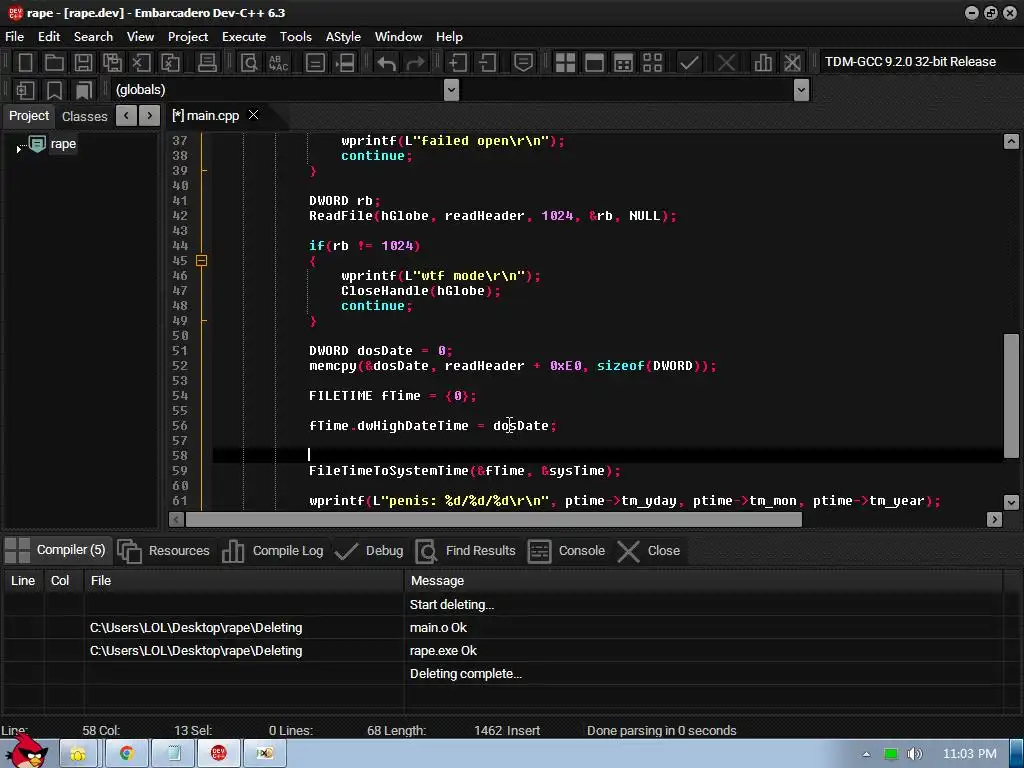Open the Compile Log tab
Viewport: 1024px width, 768px height.
pos(273,551)
